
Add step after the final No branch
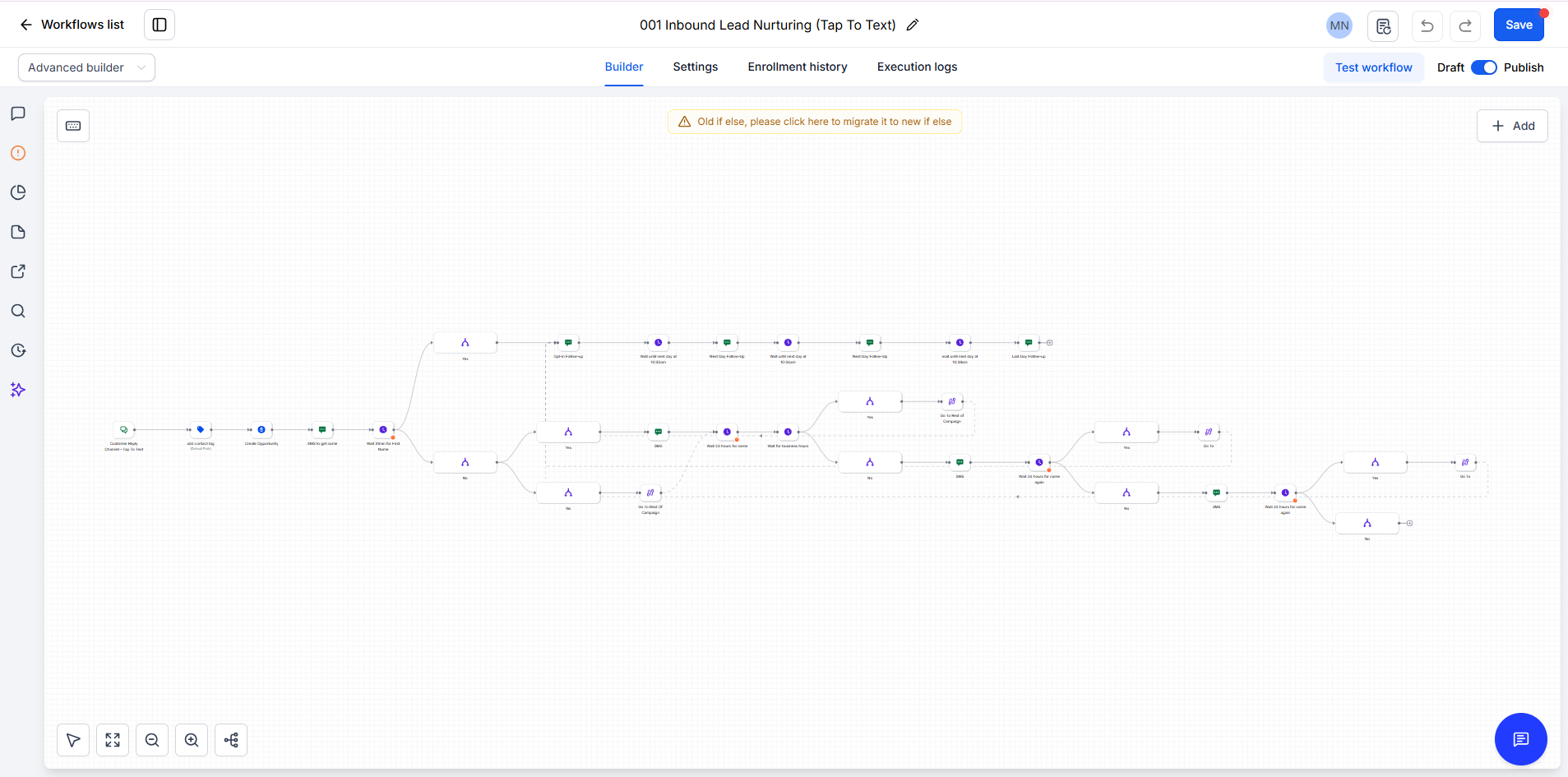[x=1409, y=523]
